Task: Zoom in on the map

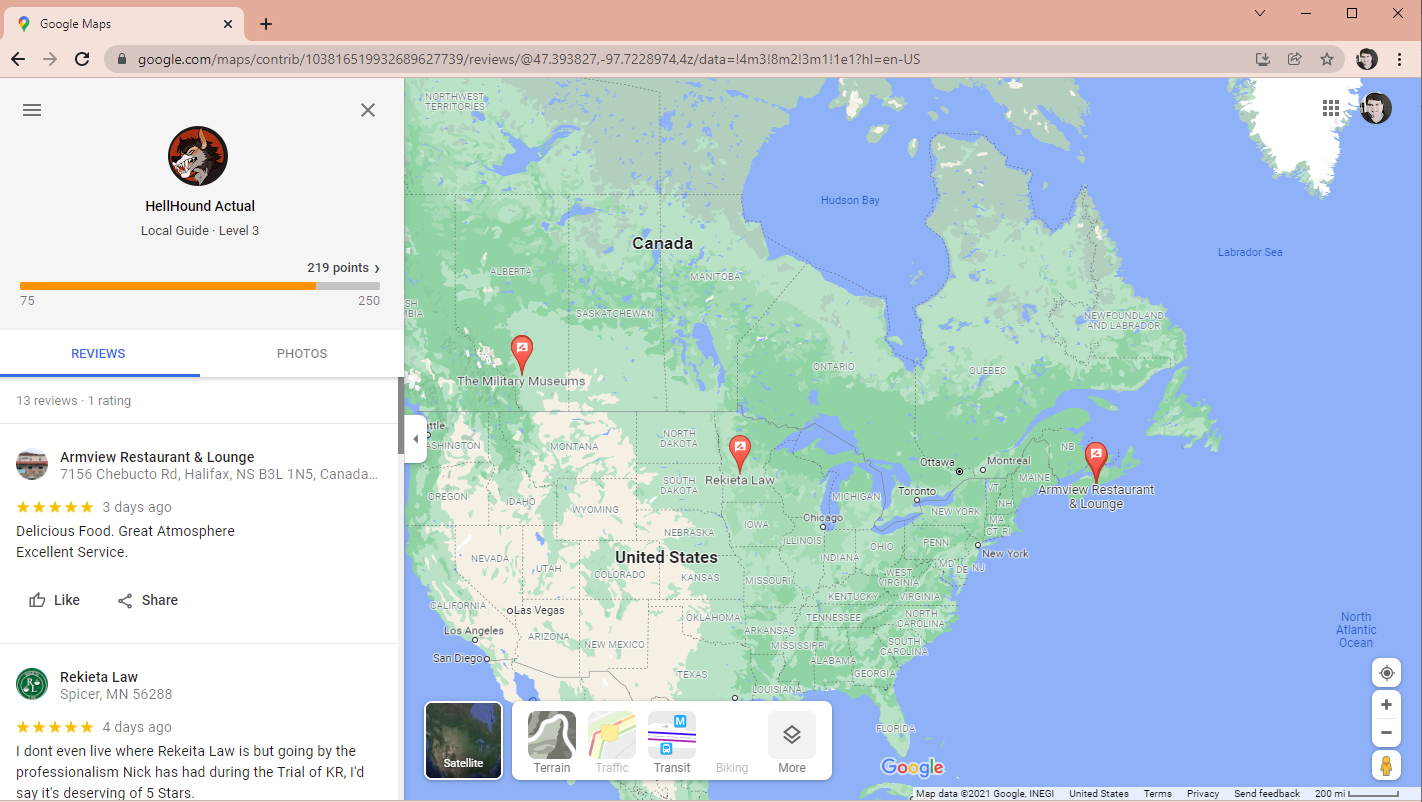Action: (x=1386, y=705)
